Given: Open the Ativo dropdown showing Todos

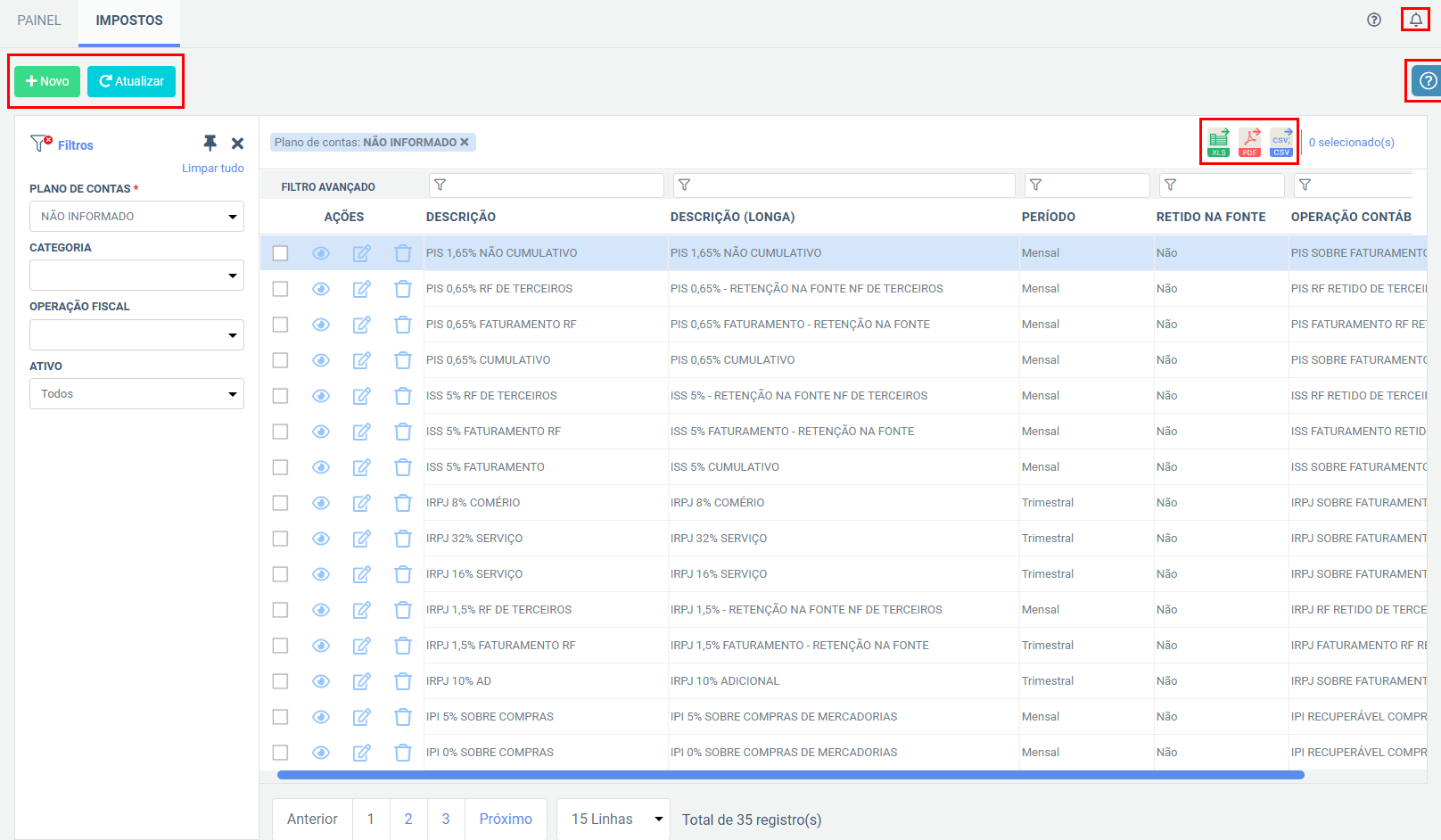Looking at the screenshot, I should tap(136, 393).
